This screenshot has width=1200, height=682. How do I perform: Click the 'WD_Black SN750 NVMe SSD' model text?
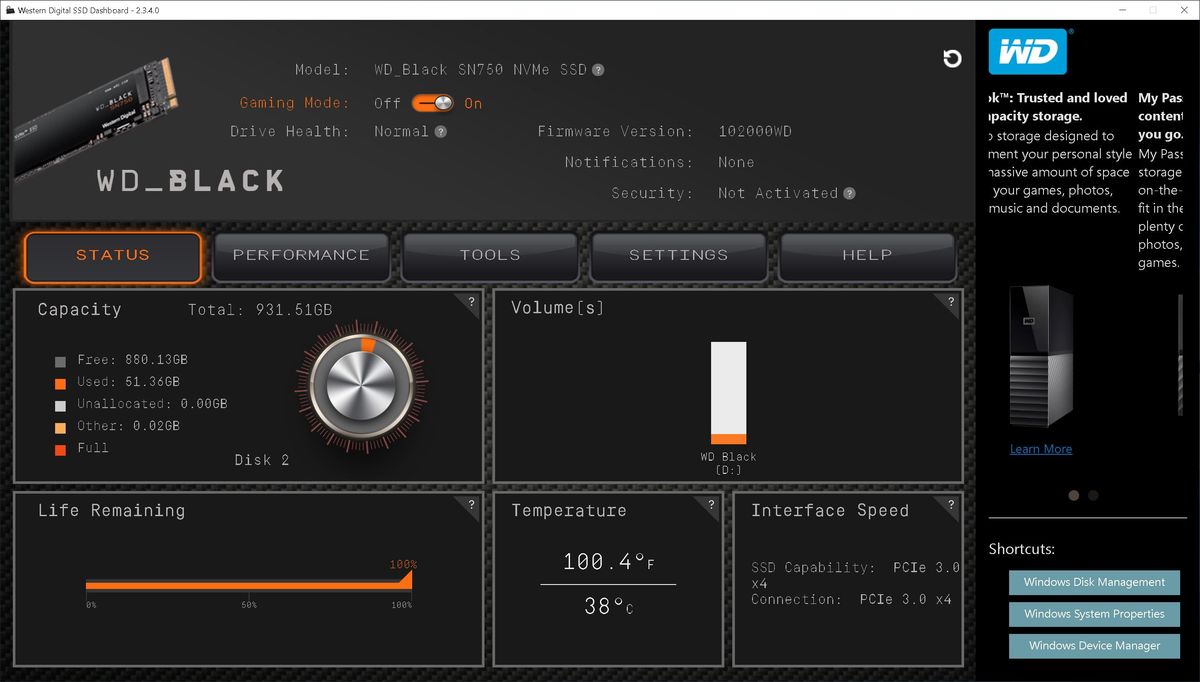(x=481, y=70)
